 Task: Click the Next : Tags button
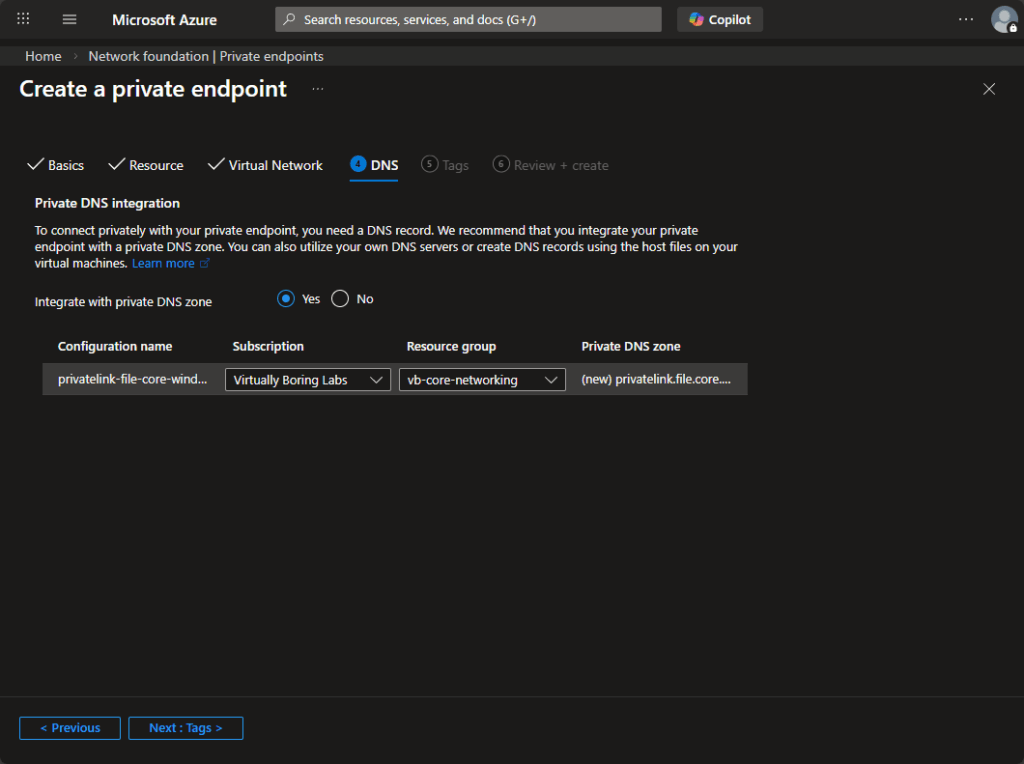185,727
